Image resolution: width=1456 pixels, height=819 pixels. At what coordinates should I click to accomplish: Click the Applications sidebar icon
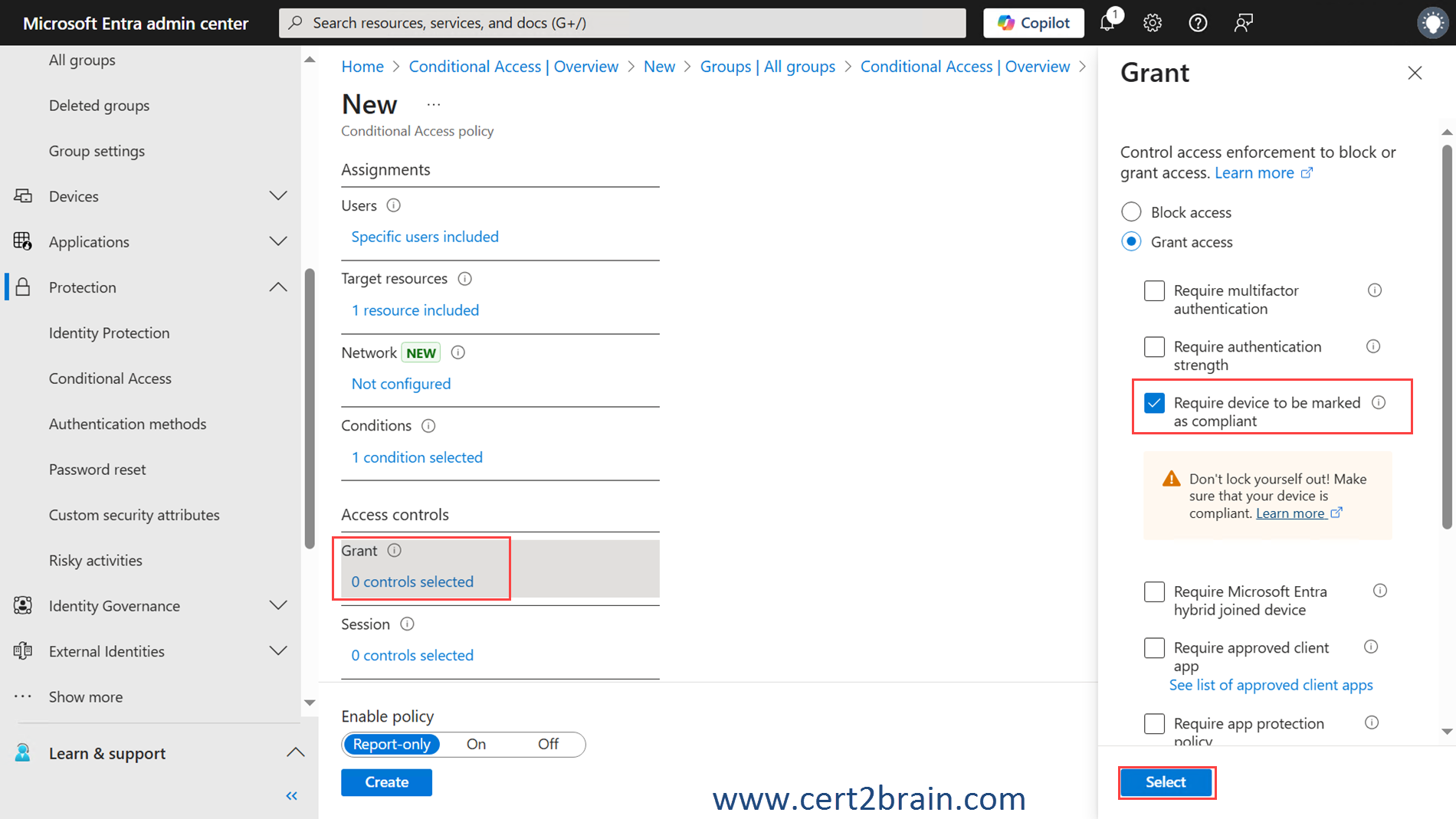coord(23,241)
